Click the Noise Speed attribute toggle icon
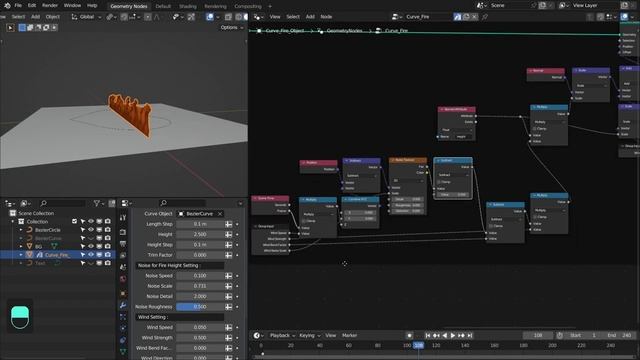This screenshot has height=360, width=640. 229,276
